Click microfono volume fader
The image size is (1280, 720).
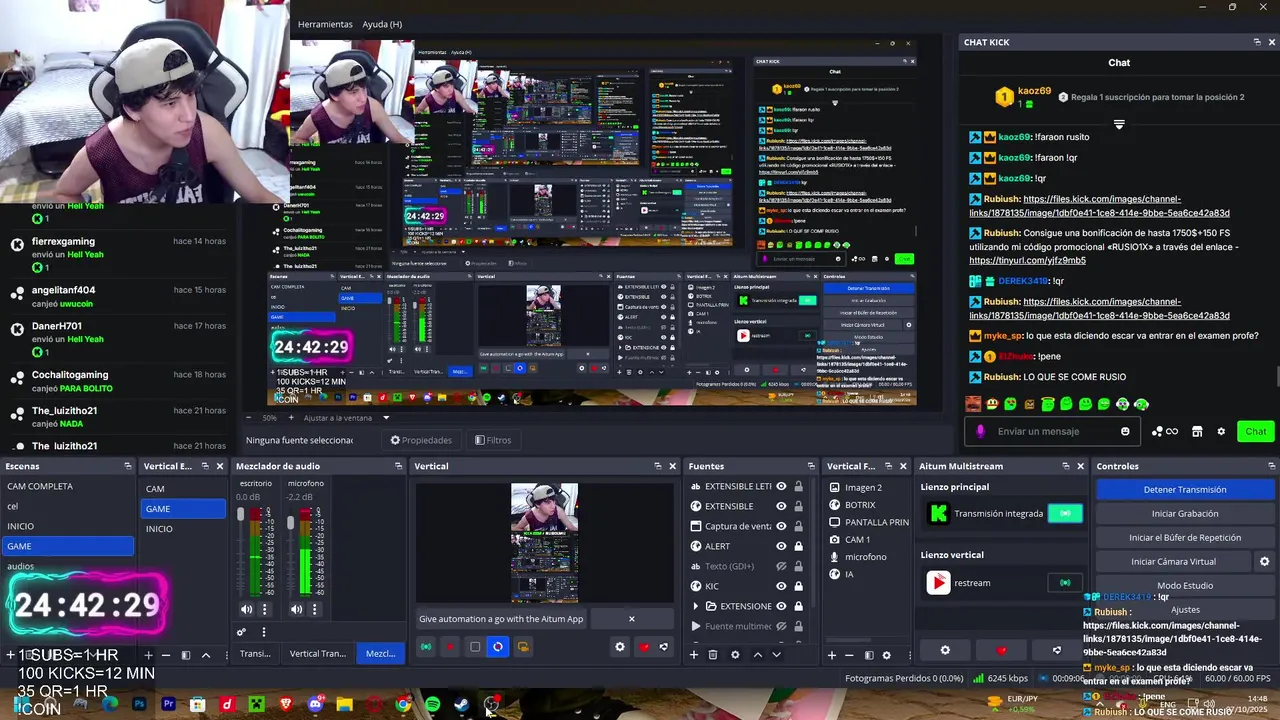click(290, 523)
